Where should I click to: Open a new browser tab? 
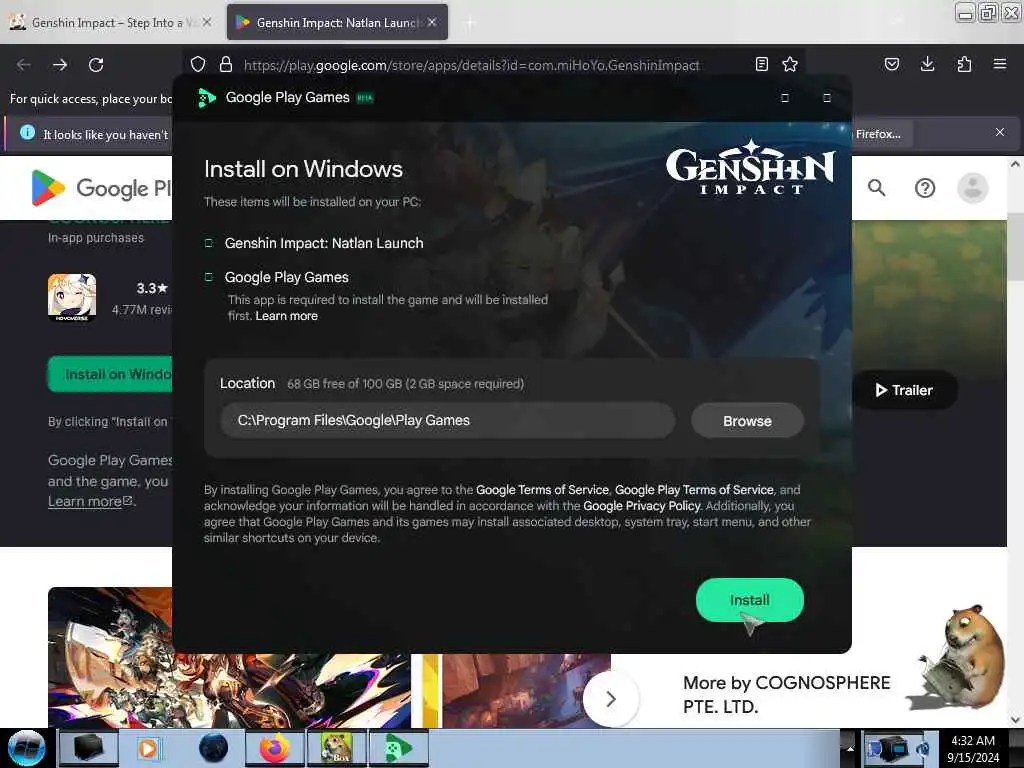[x=470, y=23]
